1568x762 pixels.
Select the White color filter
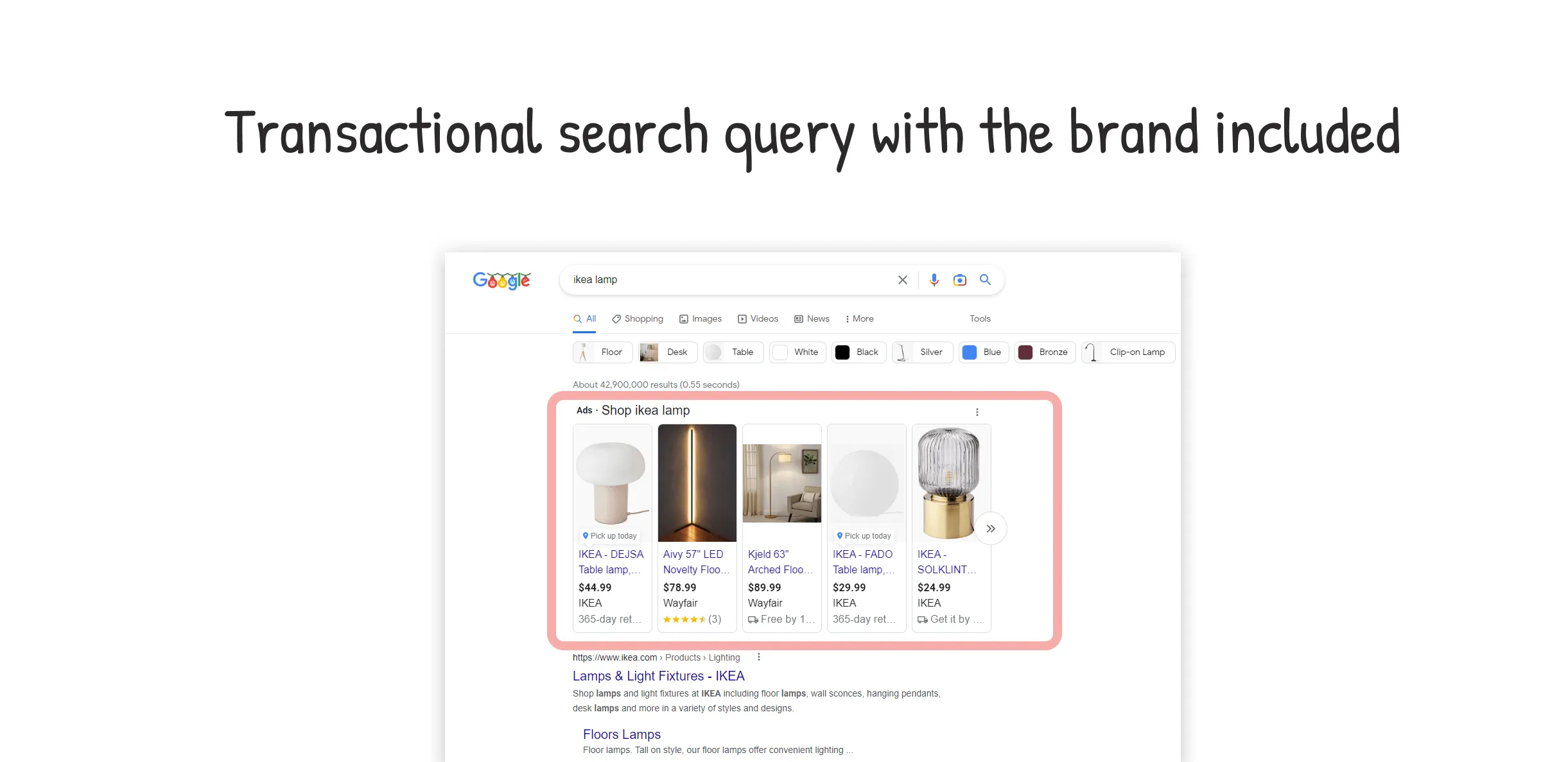(x=797, y=352)
